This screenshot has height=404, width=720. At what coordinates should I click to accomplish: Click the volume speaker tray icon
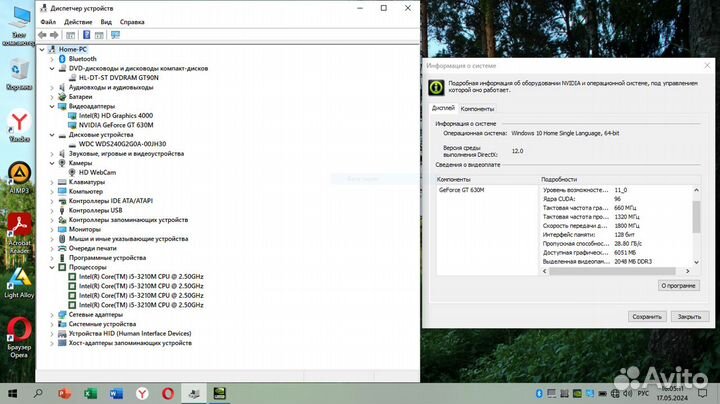(x=628, y=394)
